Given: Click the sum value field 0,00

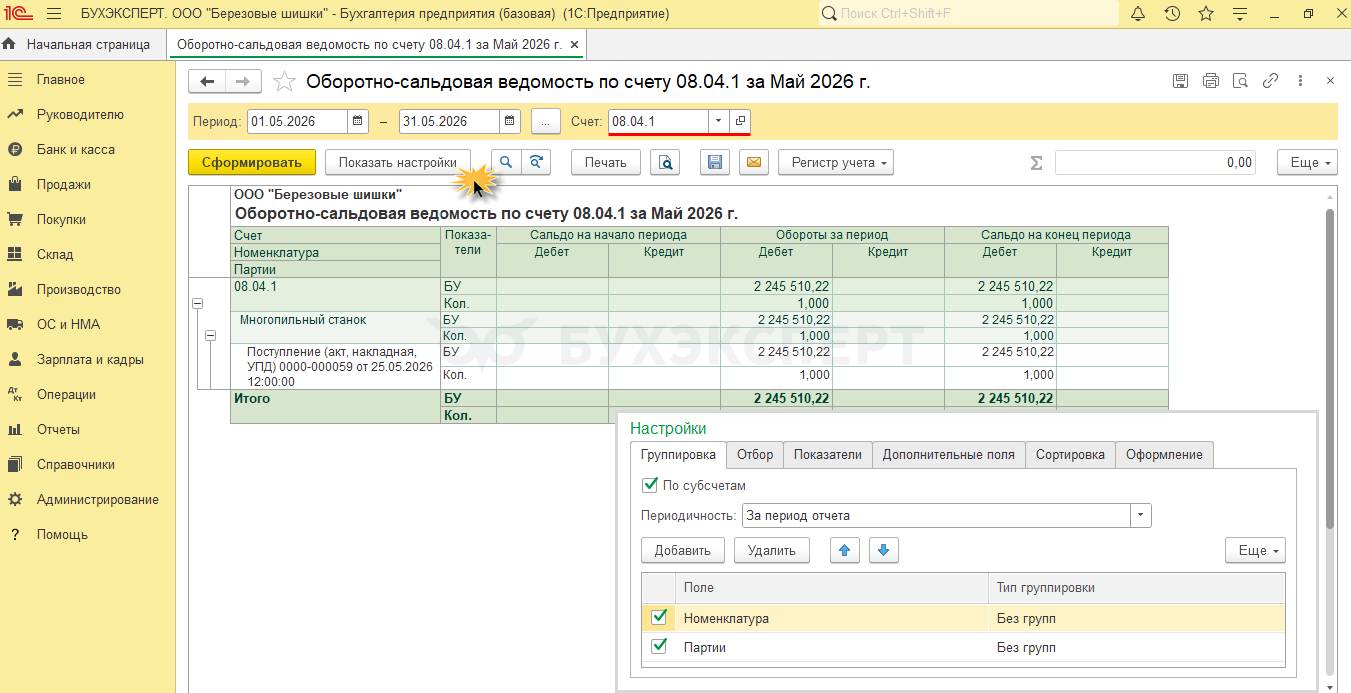Looking at the screenshot, I should pos(1155,163).
